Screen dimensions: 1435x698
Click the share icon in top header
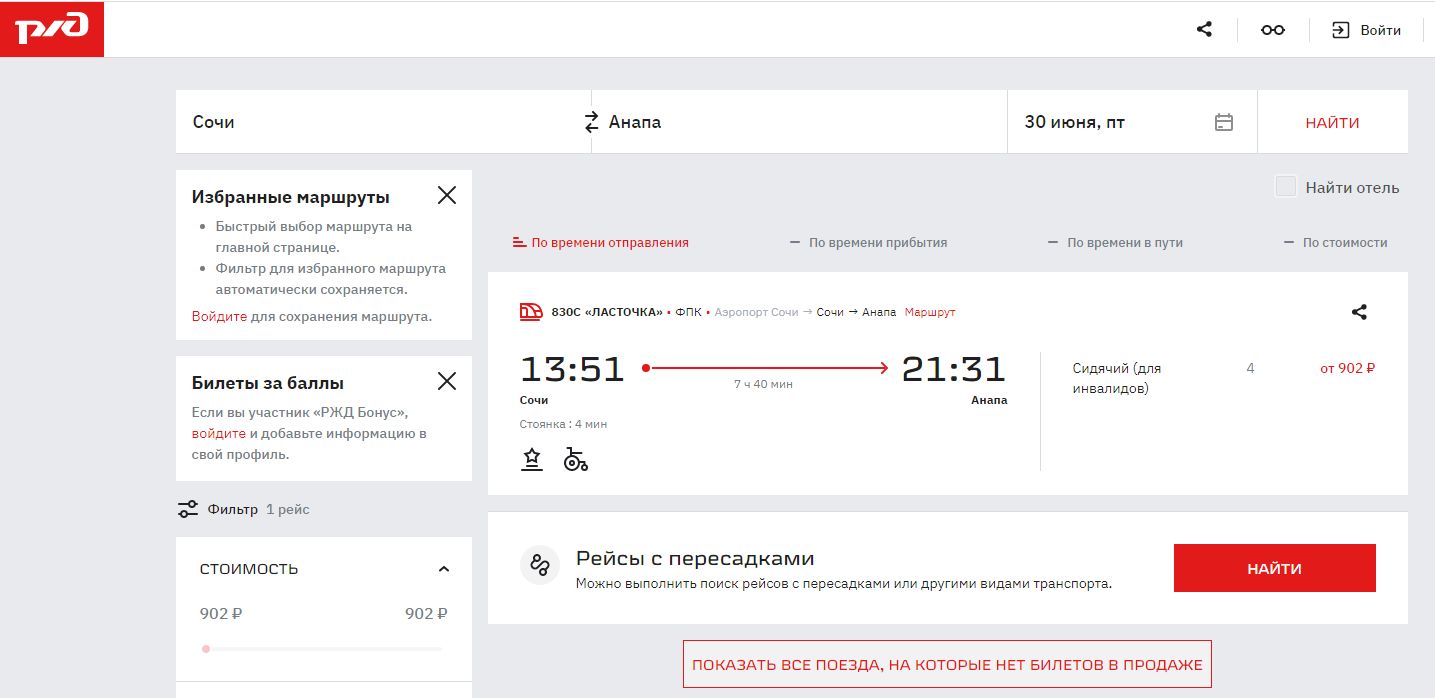pyautogui.click(x=1204, y=30)
